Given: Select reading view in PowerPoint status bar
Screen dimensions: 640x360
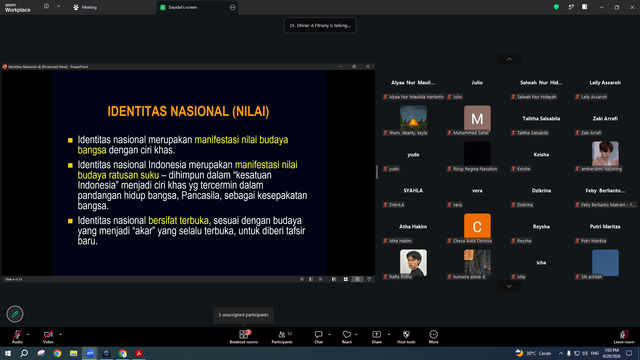Looking at the screenshot, I should tap(358, 279).
